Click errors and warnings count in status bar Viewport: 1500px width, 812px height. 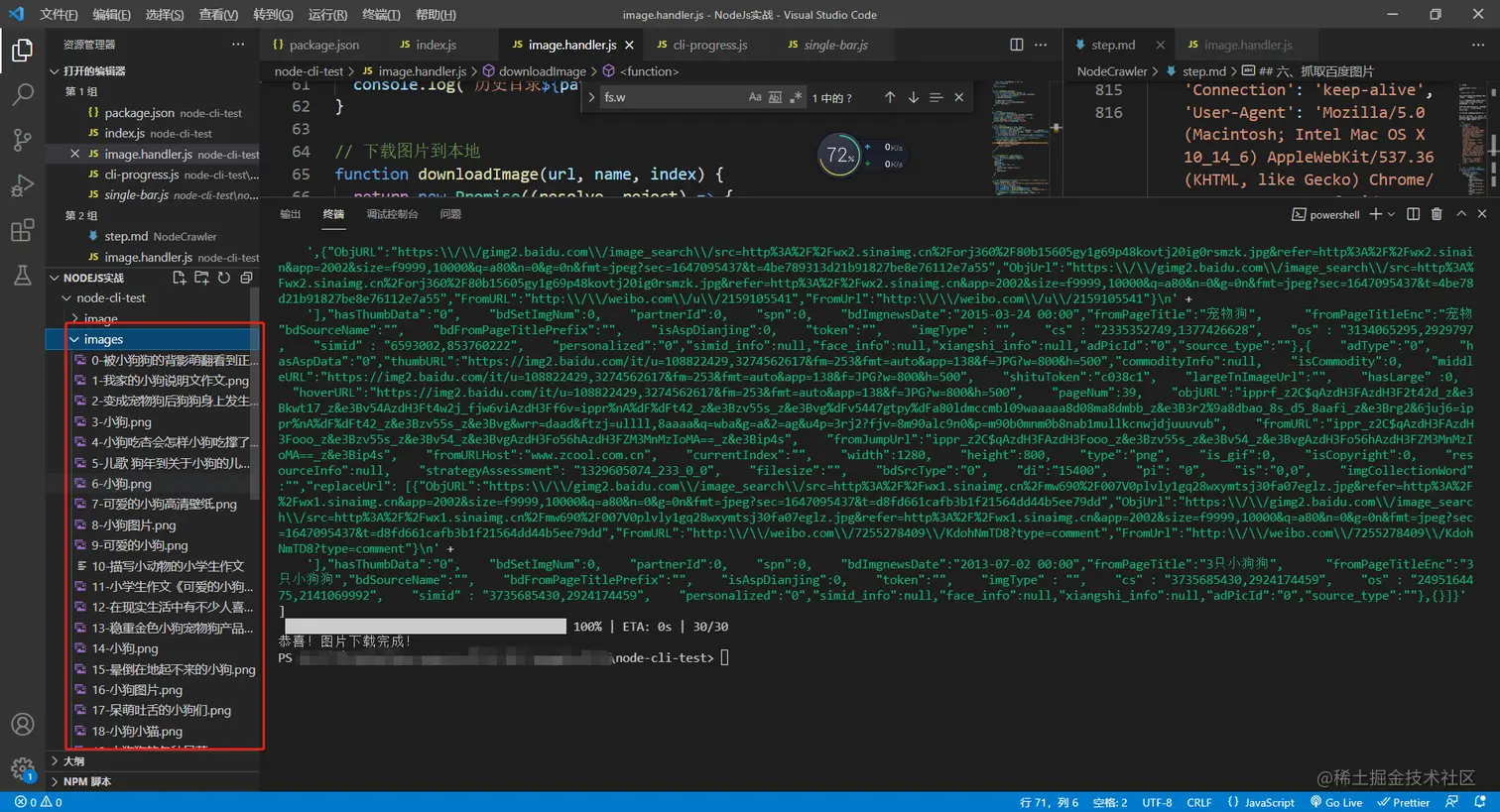[x=39, y=802]
